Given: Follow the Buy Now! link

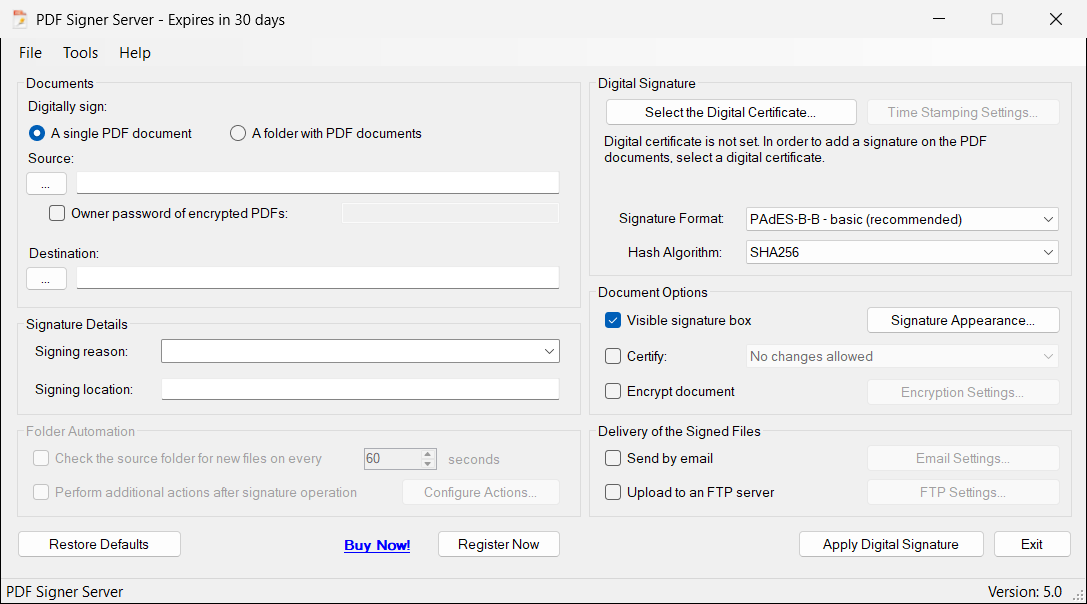Looking at the screenshot, I should coord(377,545).
